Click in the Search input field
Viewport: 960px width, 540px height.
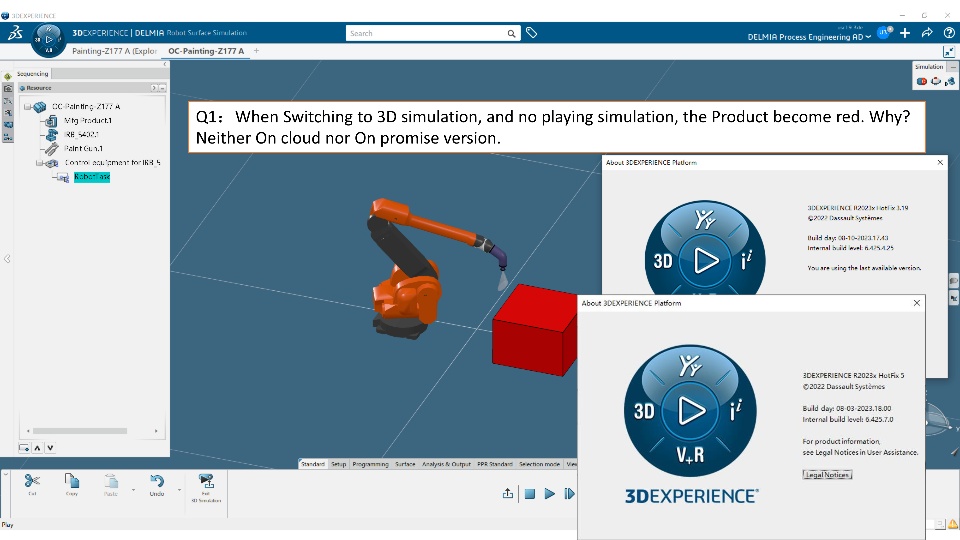point(427,33)
